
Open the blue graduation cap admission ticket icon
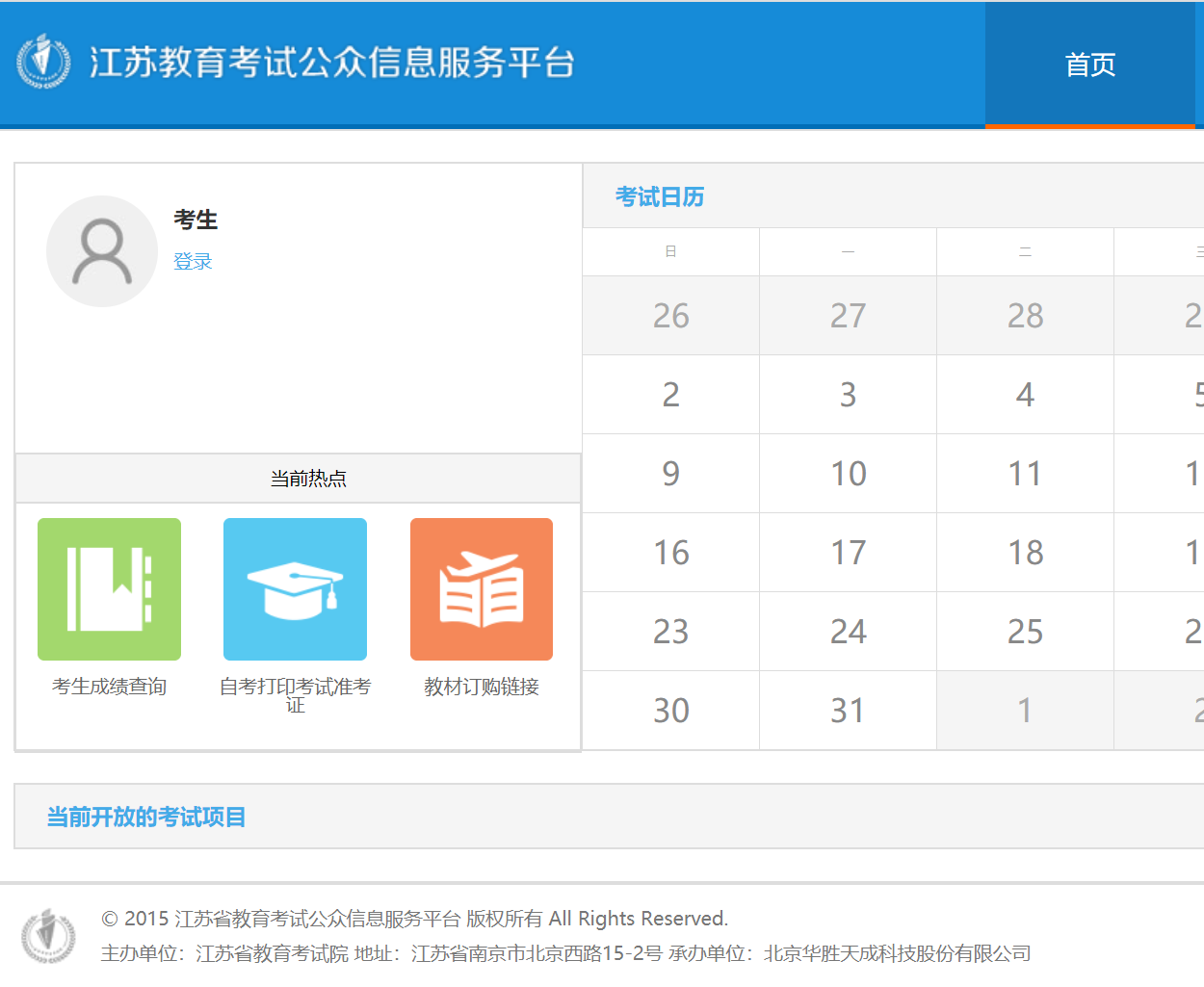point(295,589)
